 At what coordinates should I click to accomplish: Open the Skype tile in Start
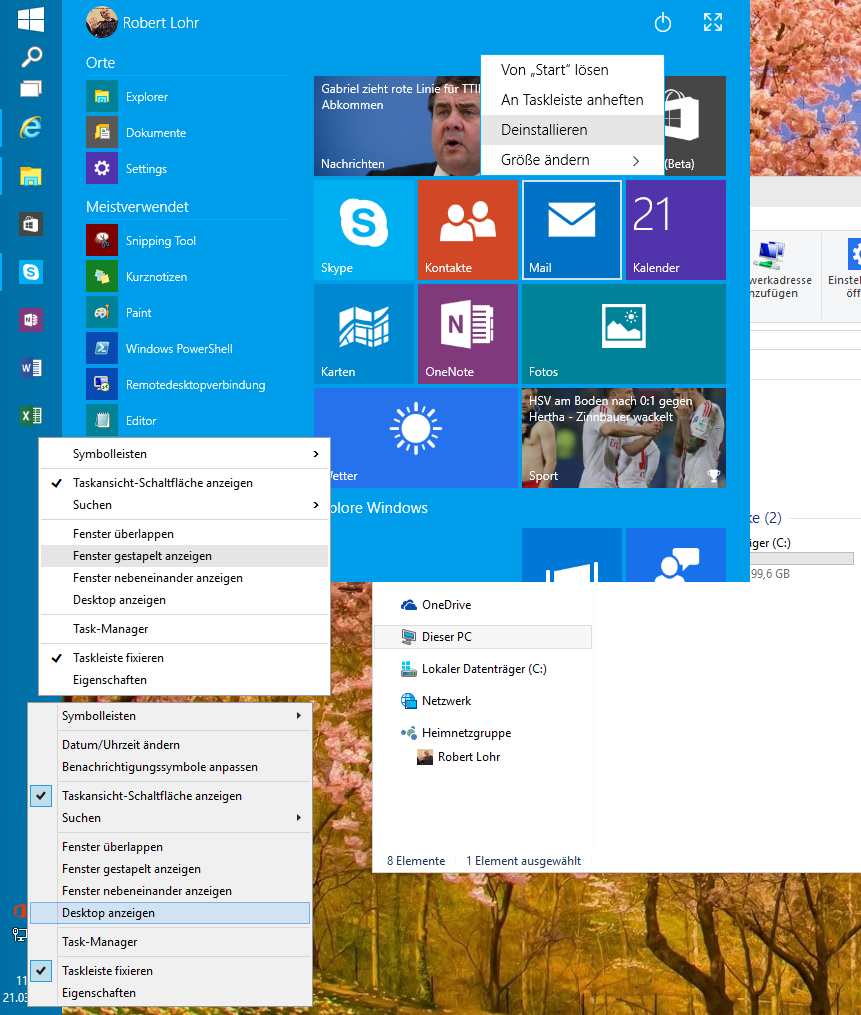[x=363, y=229]
